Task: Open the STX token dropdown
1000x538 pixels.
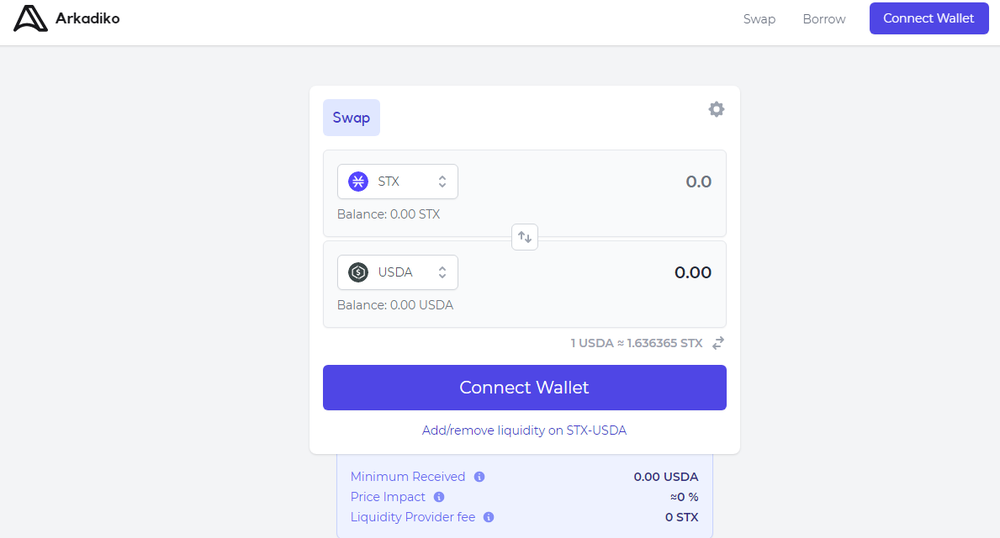Action: pyautogui.click(x=397, y=182)
